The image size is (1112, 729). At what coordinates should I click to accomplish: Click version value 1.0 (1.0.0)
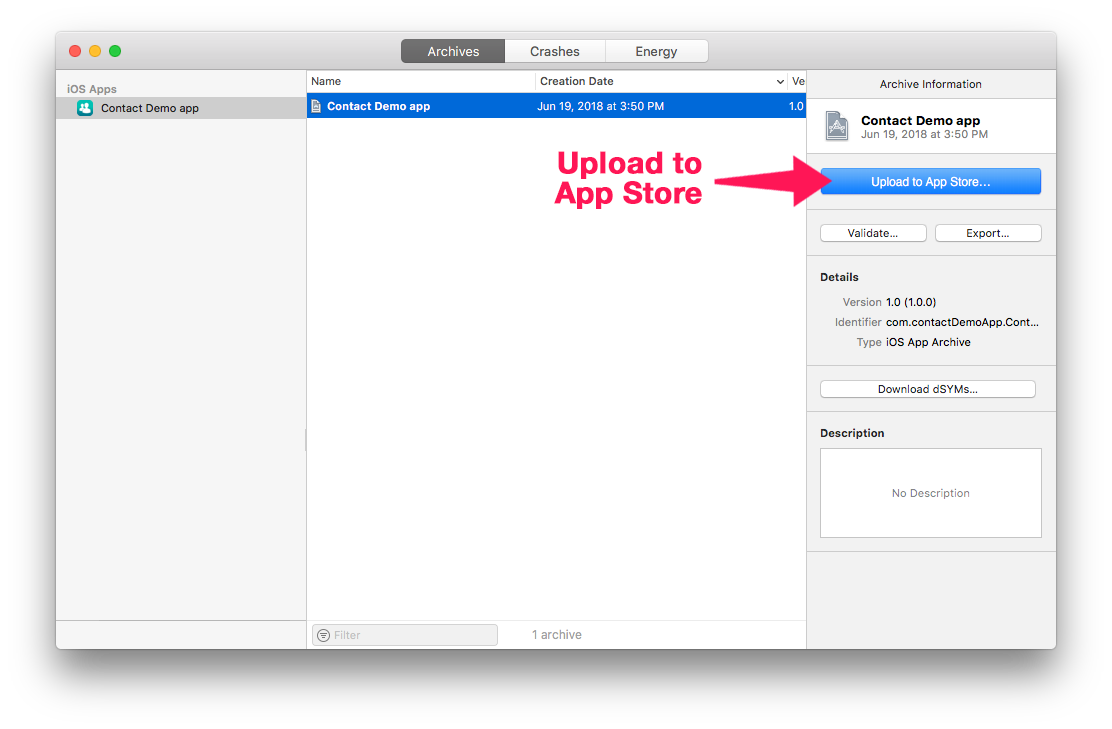[911, 302]
